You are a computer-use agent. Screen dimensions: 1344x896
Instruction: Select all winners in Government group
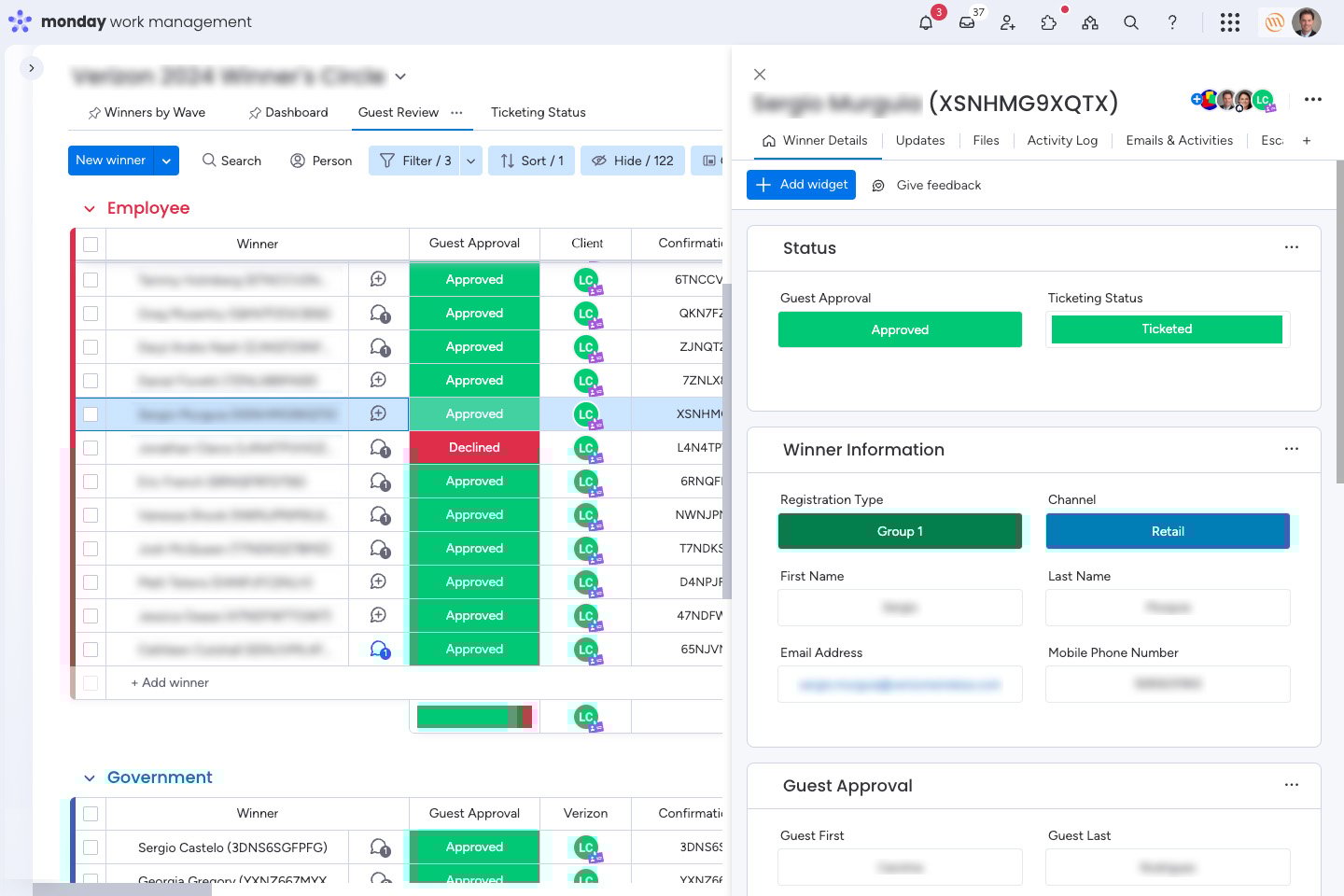pos(91,814)
